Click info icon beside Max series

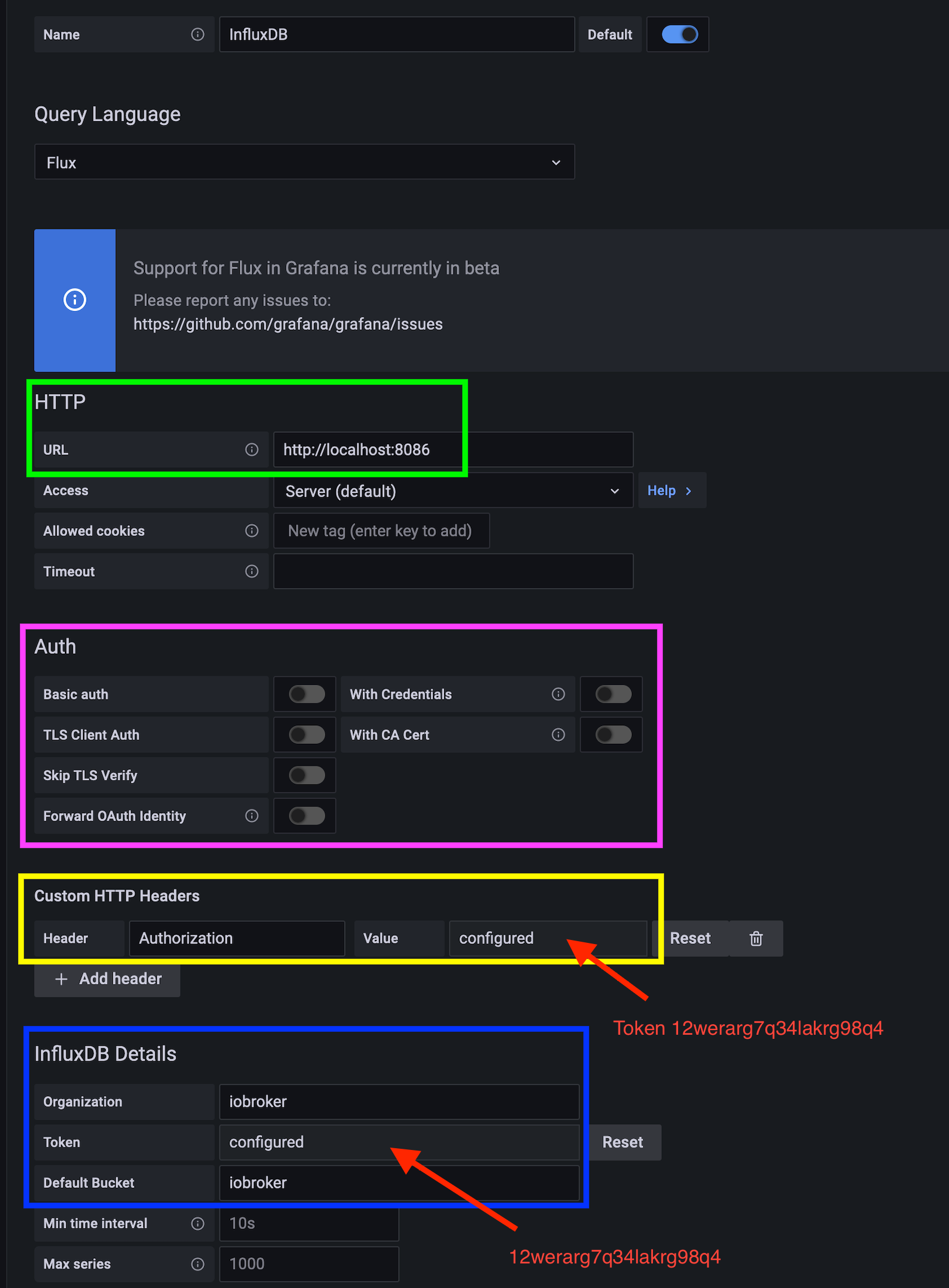pyautogui.click(x=198, y=1264)
